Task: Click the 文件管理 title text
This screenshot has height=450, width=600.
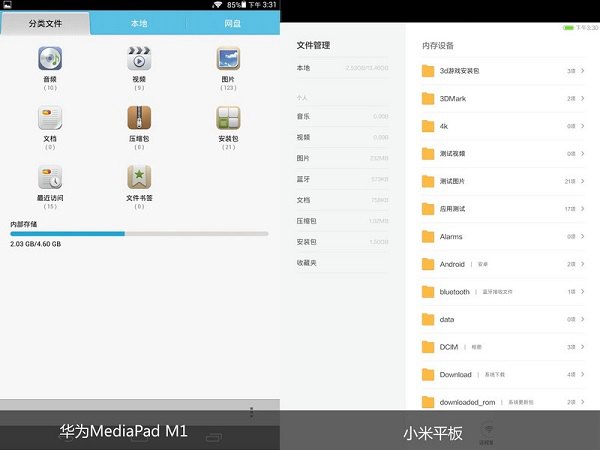Action: pos(313,45)
